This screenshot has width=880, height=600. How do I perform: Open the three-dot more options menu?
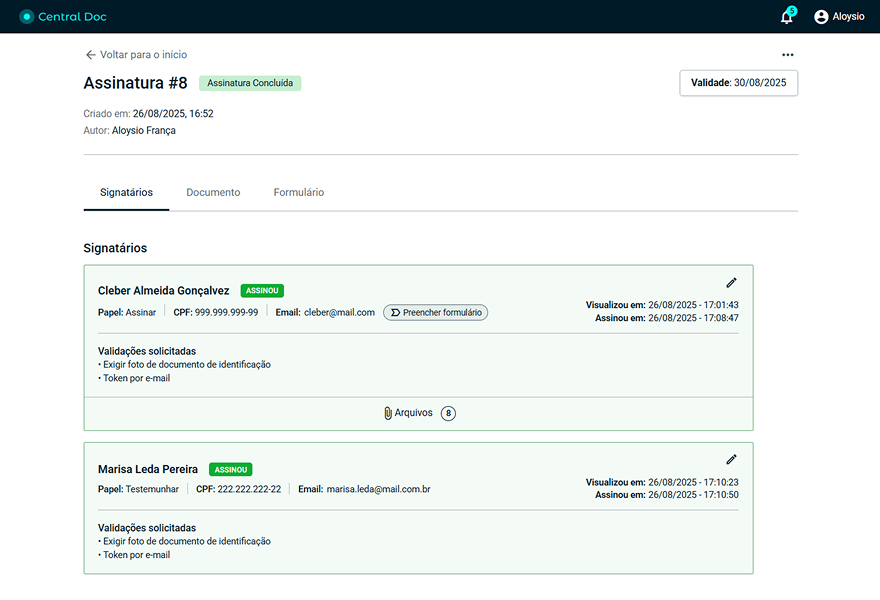[787, 55]
